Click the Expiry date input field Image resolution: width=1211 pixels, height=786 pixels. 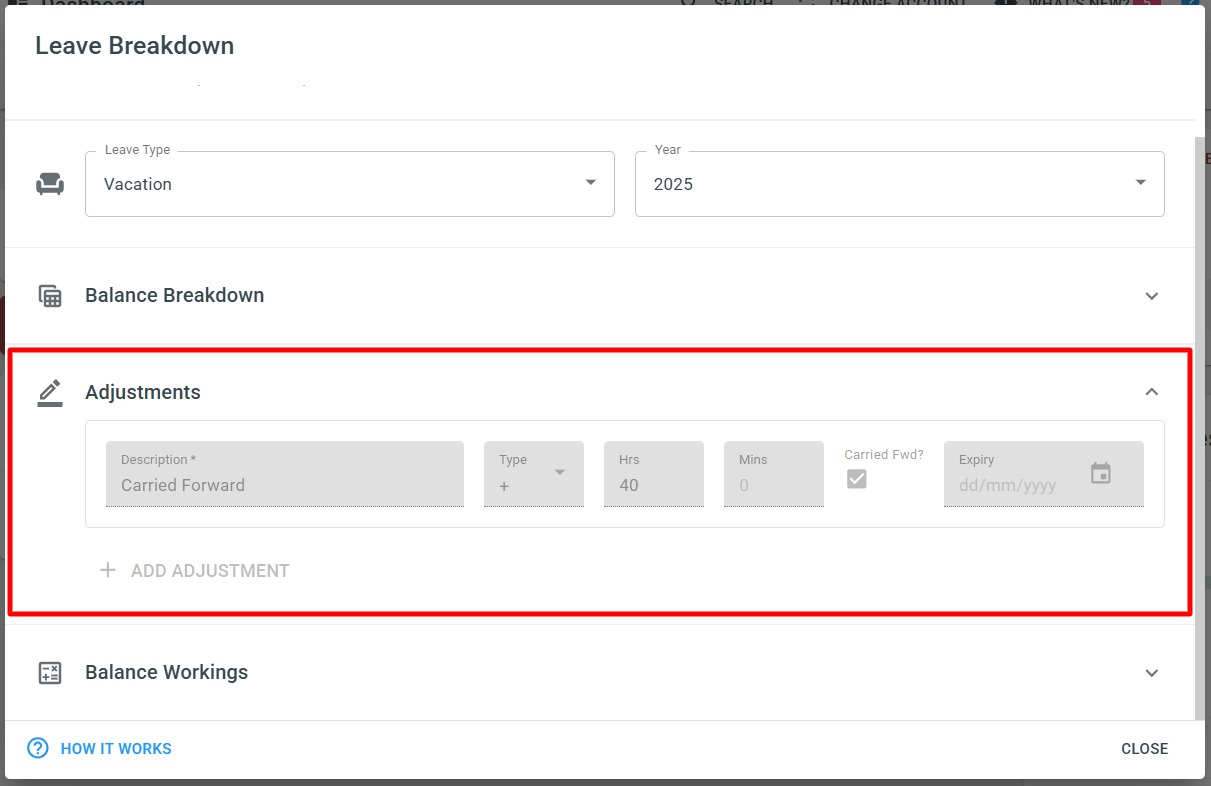point(1010,485)
